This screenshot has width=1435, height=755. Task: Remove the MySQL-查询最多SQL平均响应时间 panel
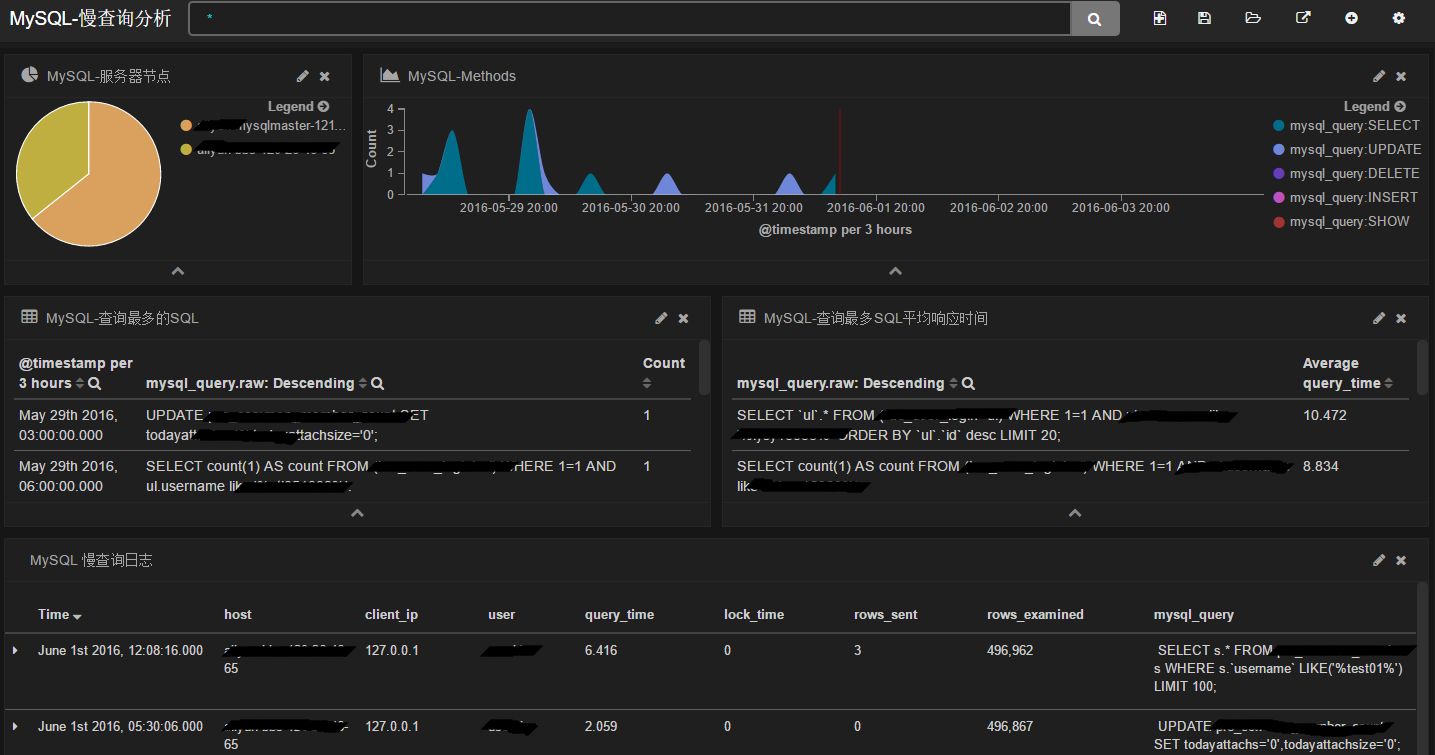(x=1401, y=318)
